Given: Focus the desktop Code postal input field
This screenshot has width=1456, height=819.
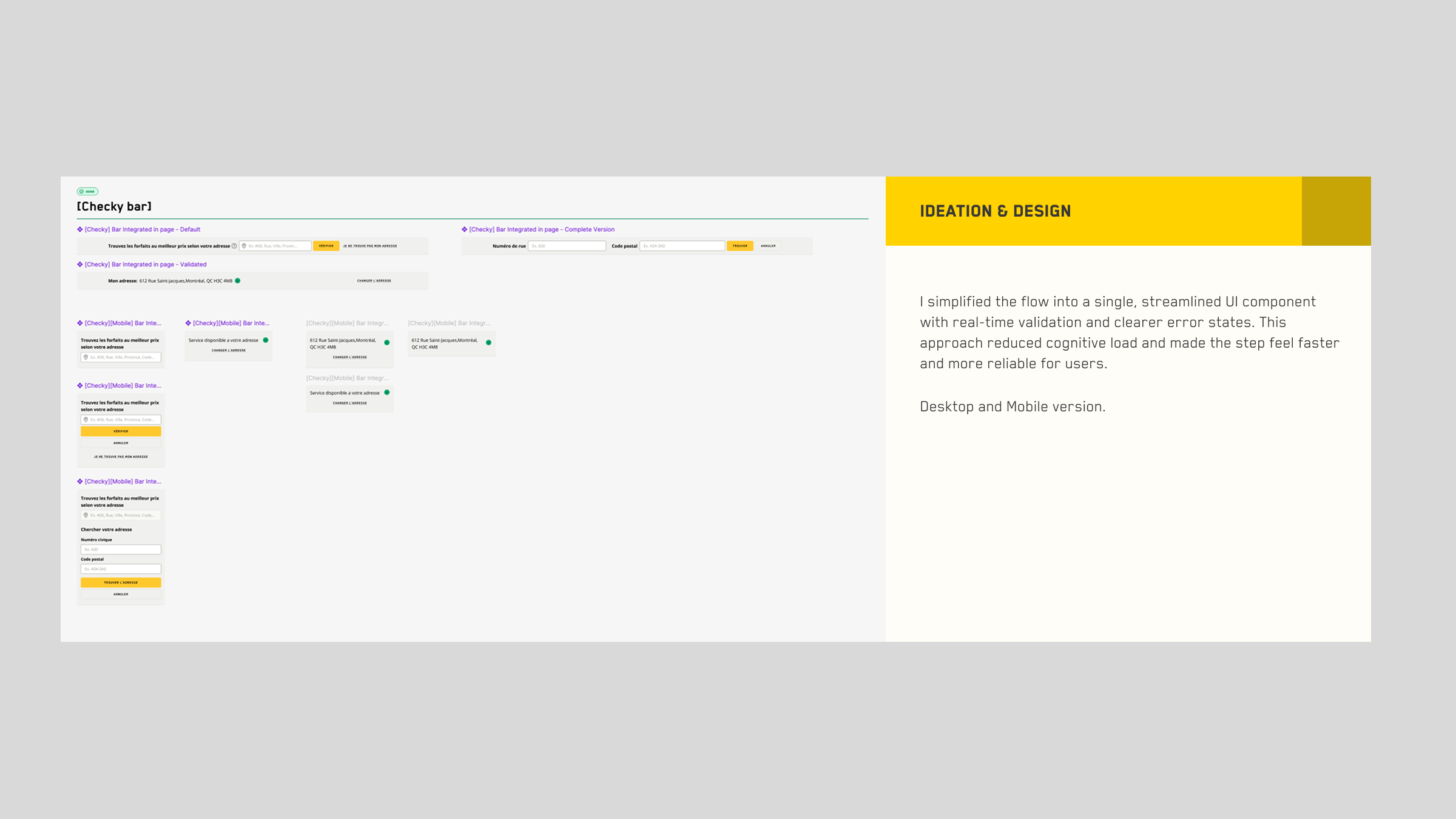Looking at the screenshot, I should (x=682, y=246).
